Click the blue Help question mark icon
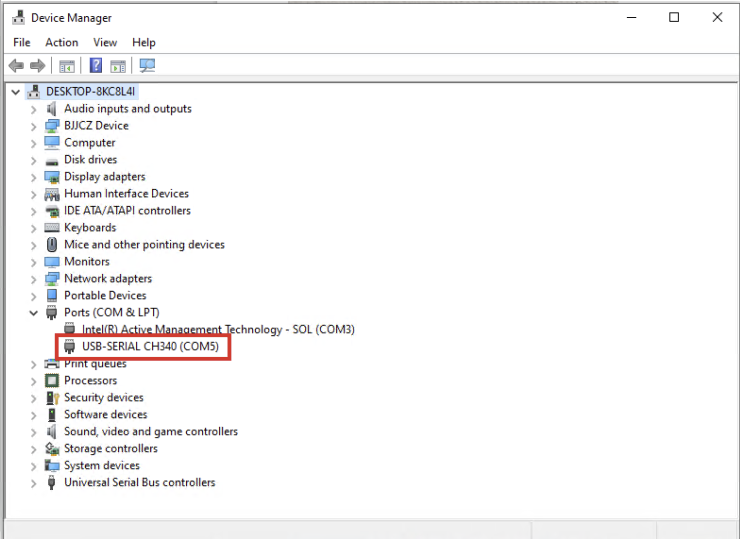 tap(96, 66)
